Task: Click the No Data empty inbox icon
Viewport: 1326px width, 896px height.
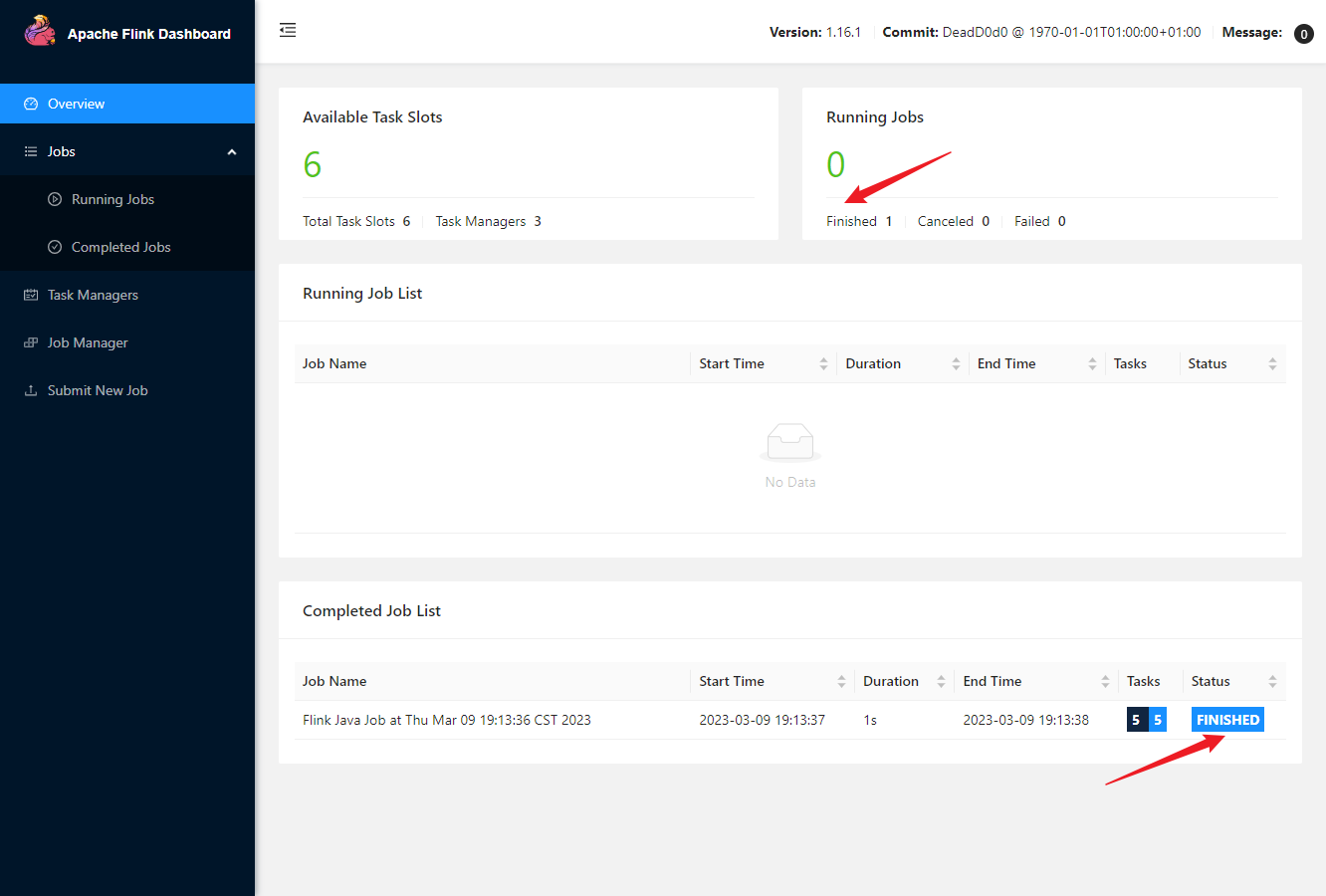Action: [x=790, y=442]
